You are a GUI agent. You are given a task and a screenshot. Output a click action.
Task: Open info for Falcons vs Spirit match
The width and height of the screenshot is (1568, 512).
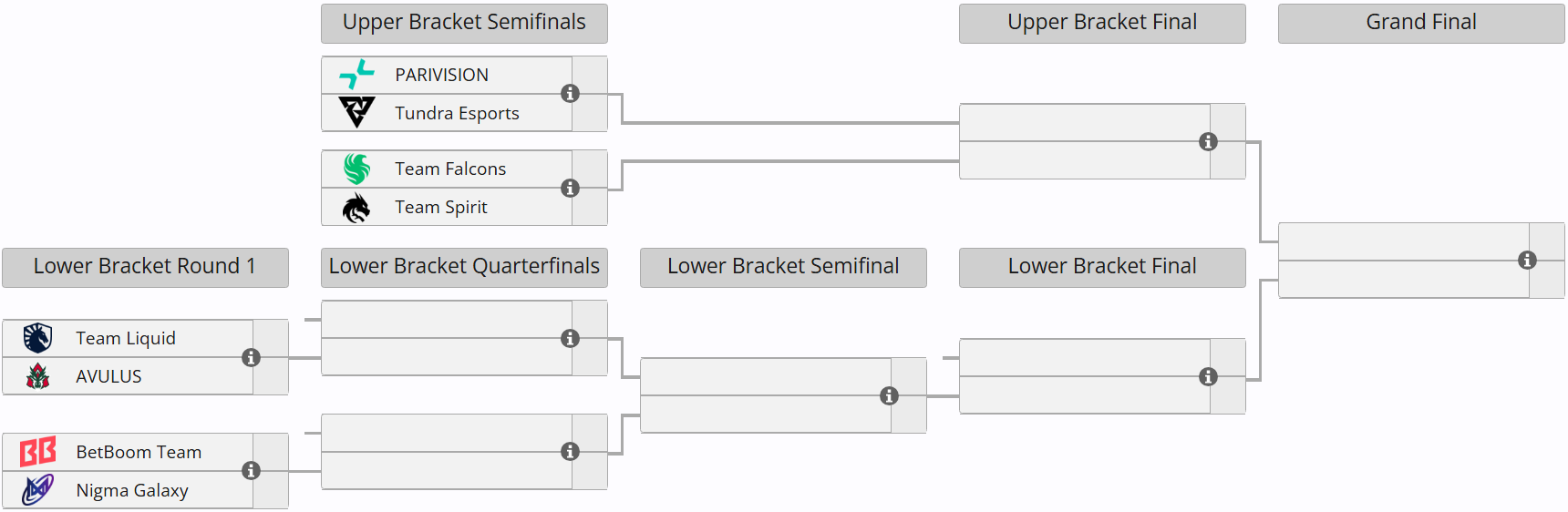(571, 189)
